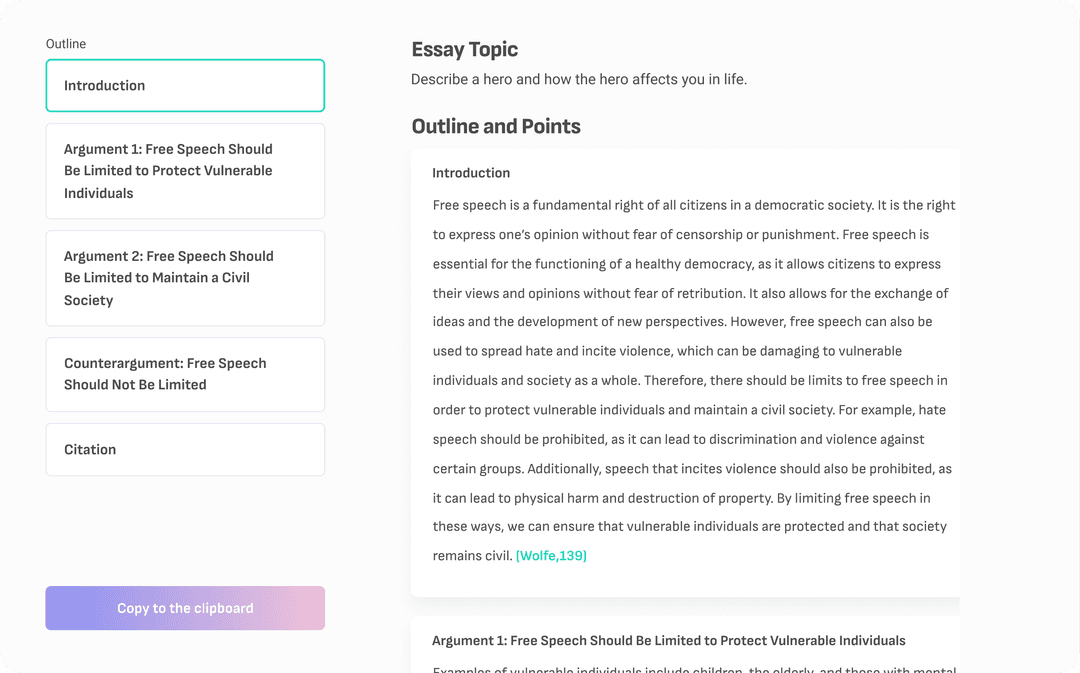Click the small Outline label above the sidebar
Screen dimensions: 1080x673
pos(66,44)
